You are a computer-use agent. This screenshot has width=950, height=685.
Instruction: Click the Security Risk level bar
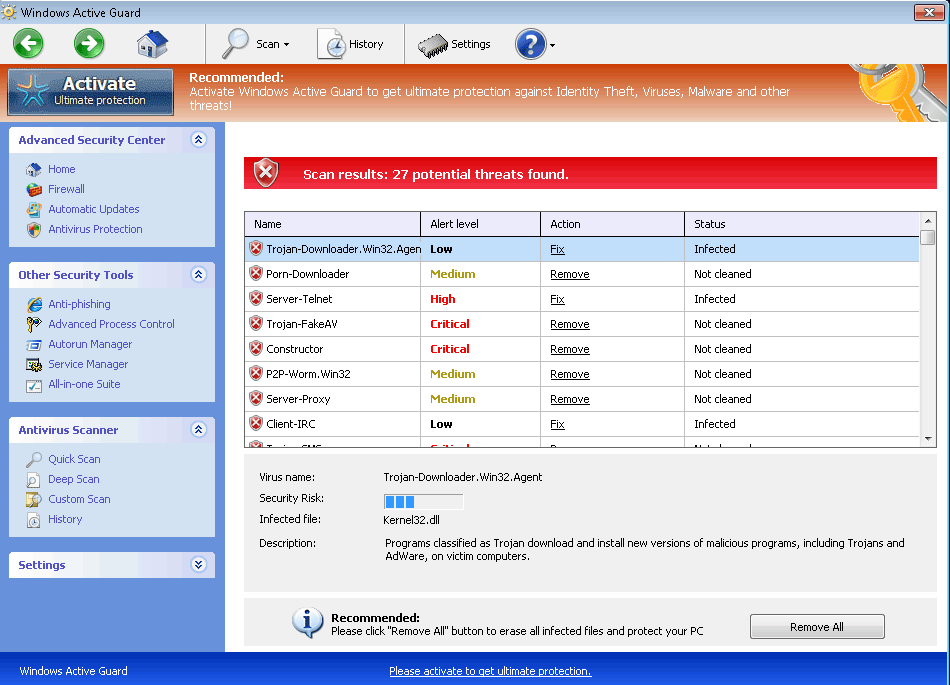pos(422,501)
